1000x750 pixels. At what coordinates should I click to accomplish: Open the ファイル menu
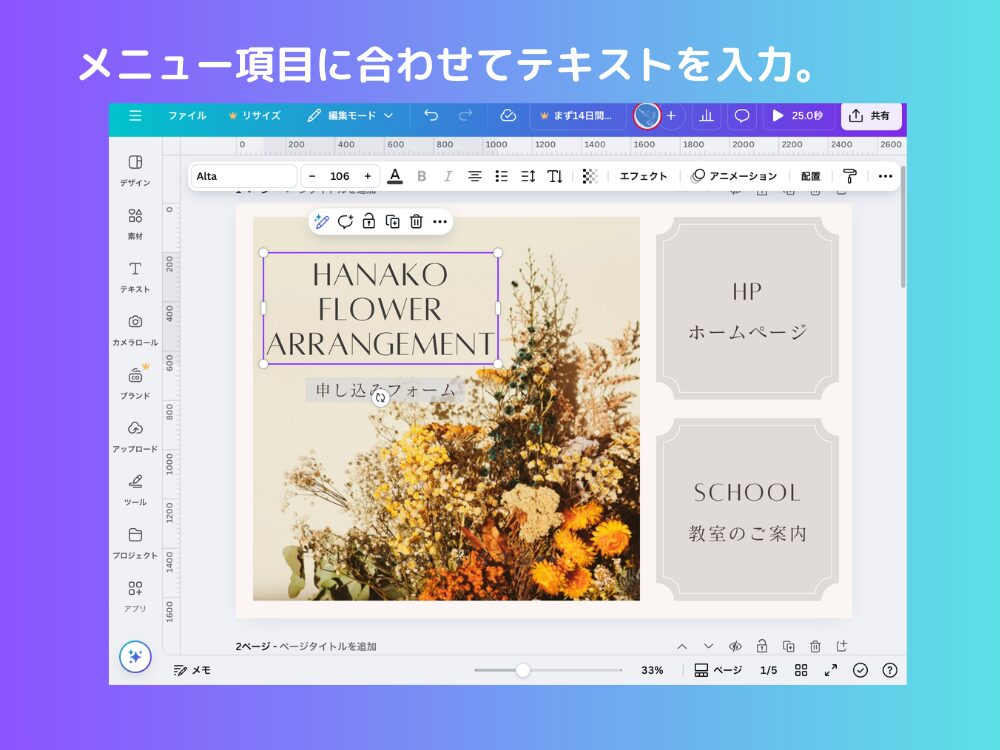pyautogui.click(x=186, y=116)
